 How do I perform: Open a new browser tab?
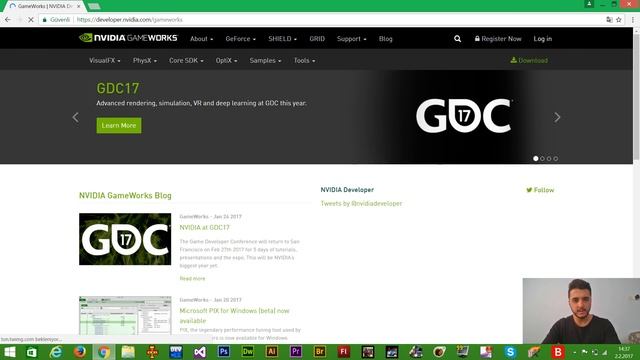click(94, 6)
